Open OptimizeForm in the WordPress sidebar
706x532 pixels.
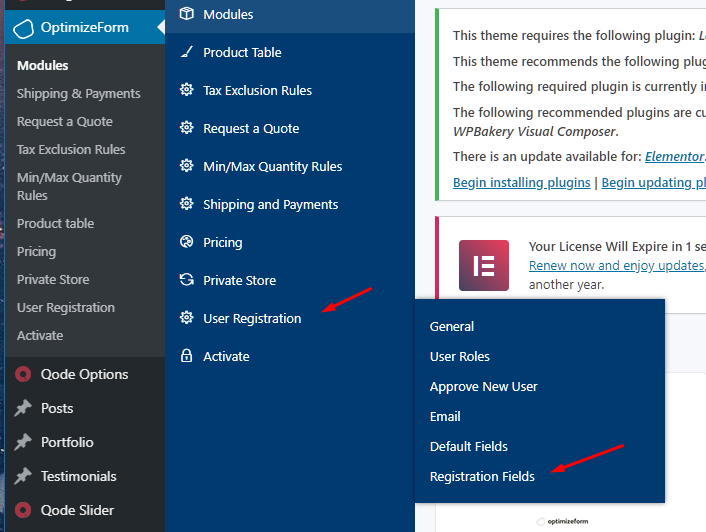pyautogui.click(x=85, y=27)
